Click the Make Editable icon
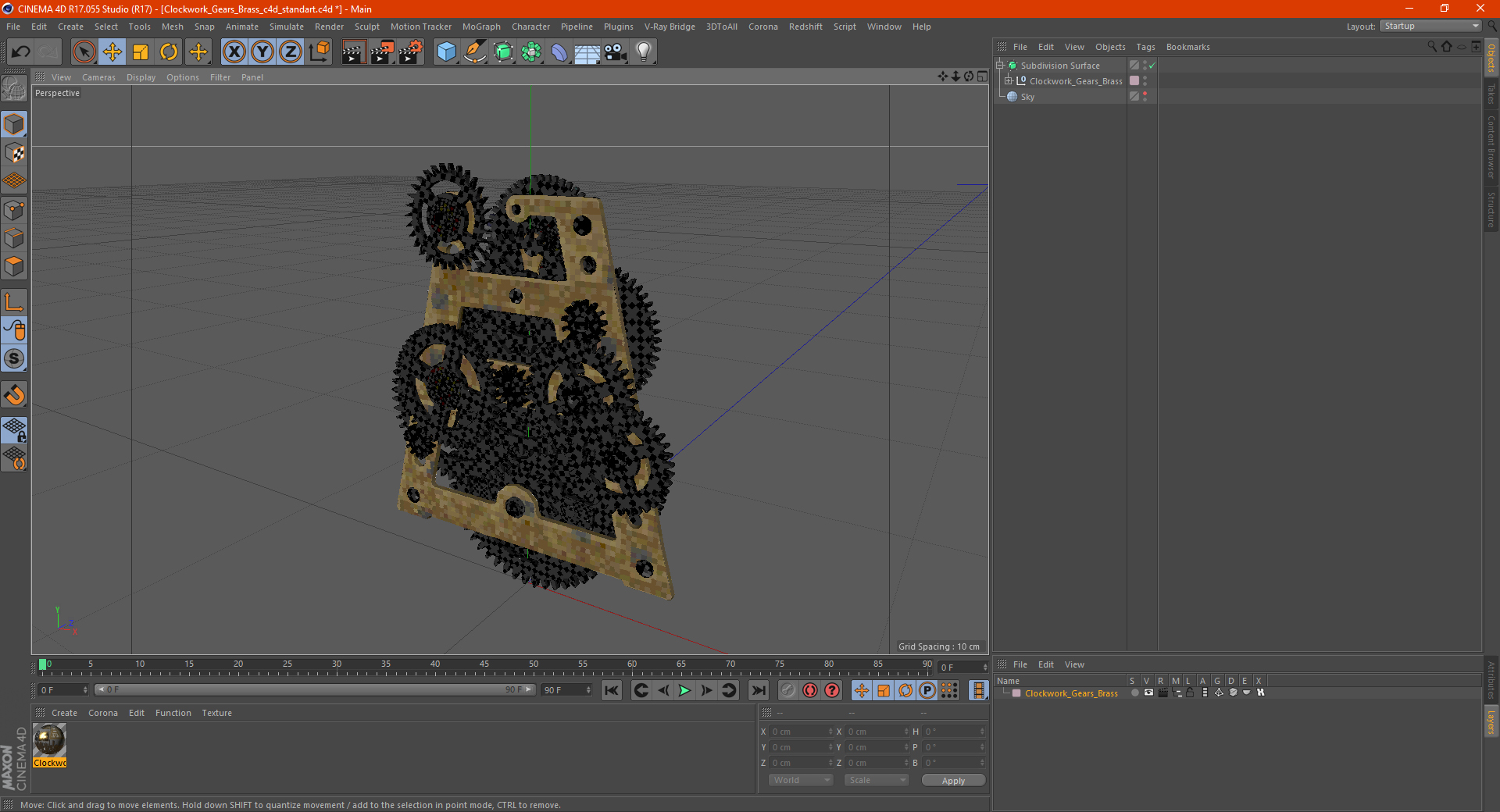 coord(14,89)
